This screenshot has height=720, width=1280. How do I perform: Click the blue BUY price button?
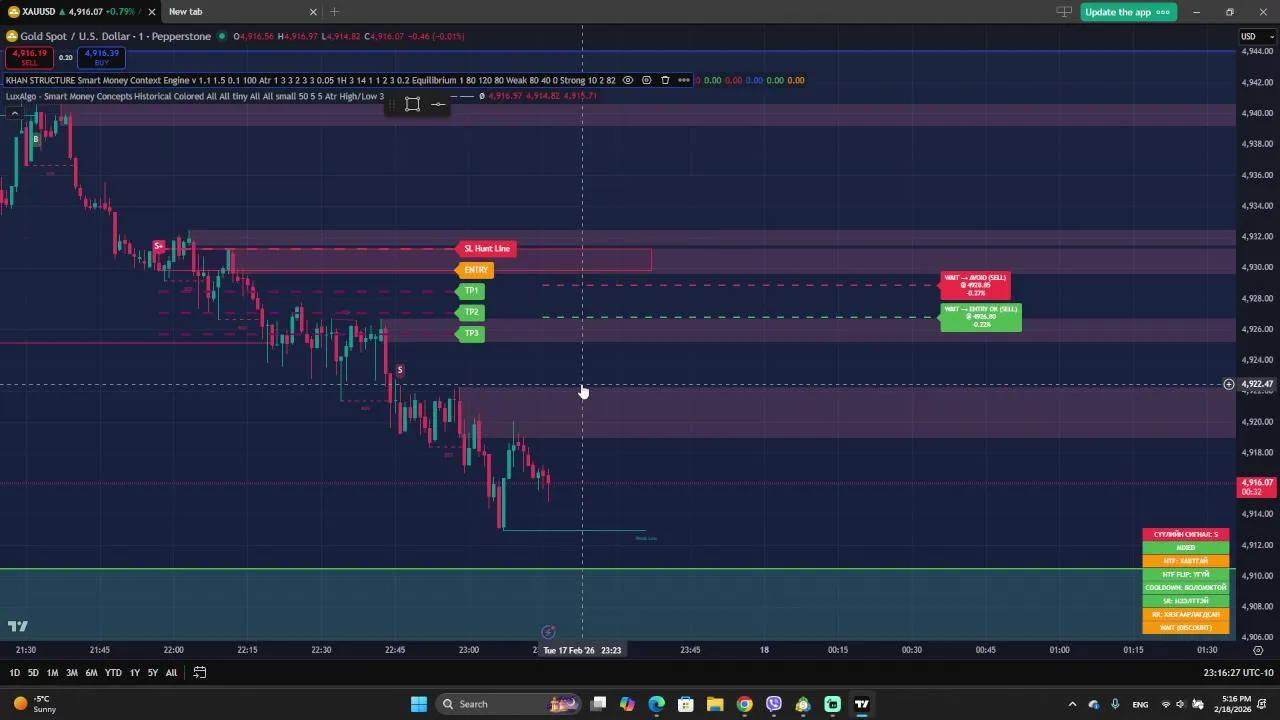tap(102, 57)
